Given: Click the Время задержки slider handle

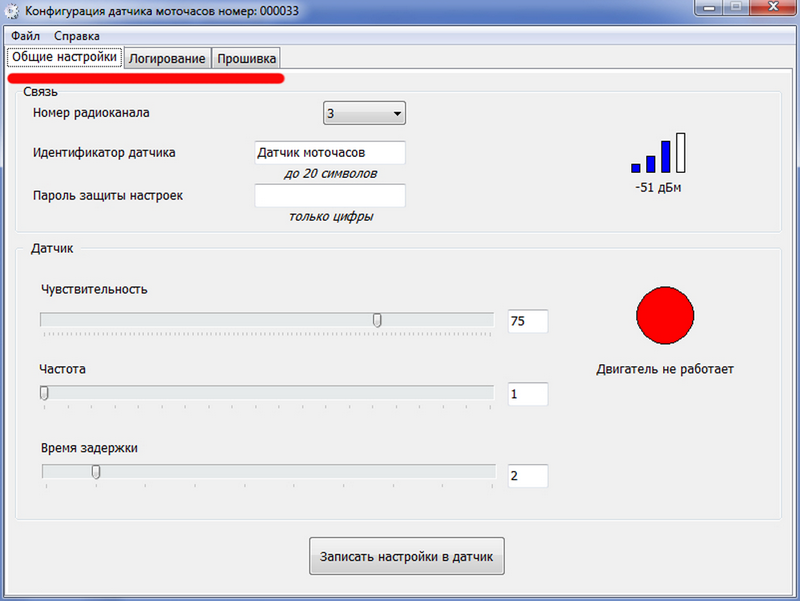Looking at the screenshot, I should pyautogui.click(x=96, y=472).
